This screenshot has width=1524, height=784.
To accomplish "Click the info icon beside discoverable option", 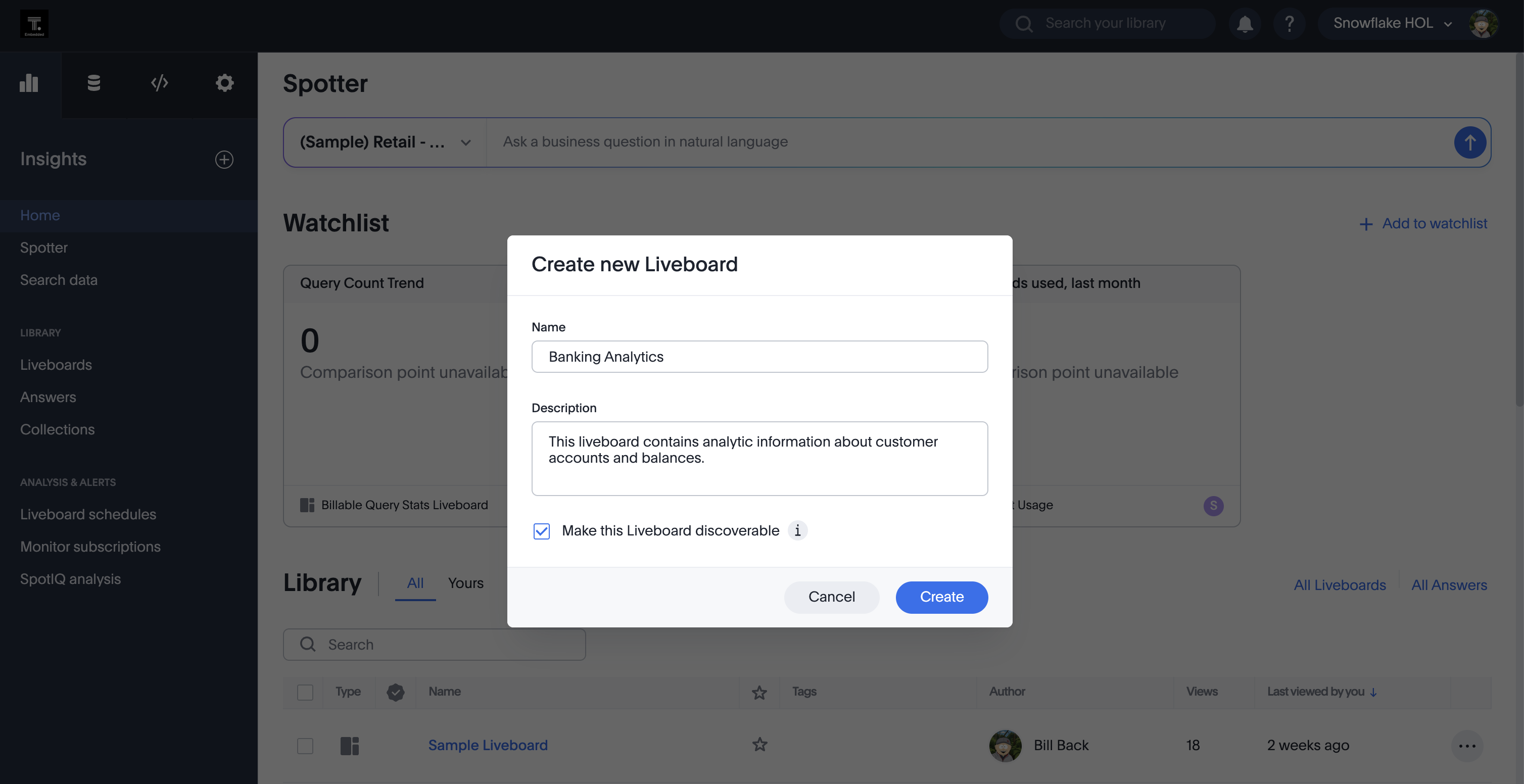I will pos(797,531).
